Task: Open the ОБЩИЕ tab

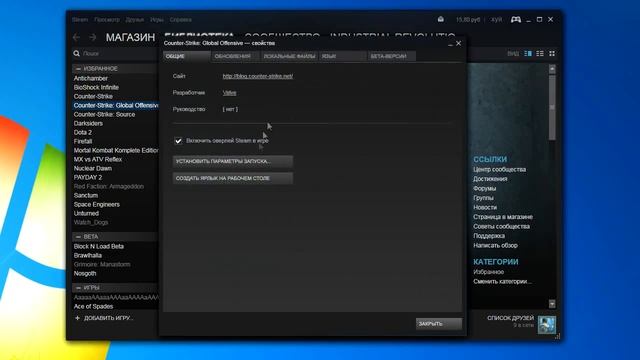Action: click(187, 56)
